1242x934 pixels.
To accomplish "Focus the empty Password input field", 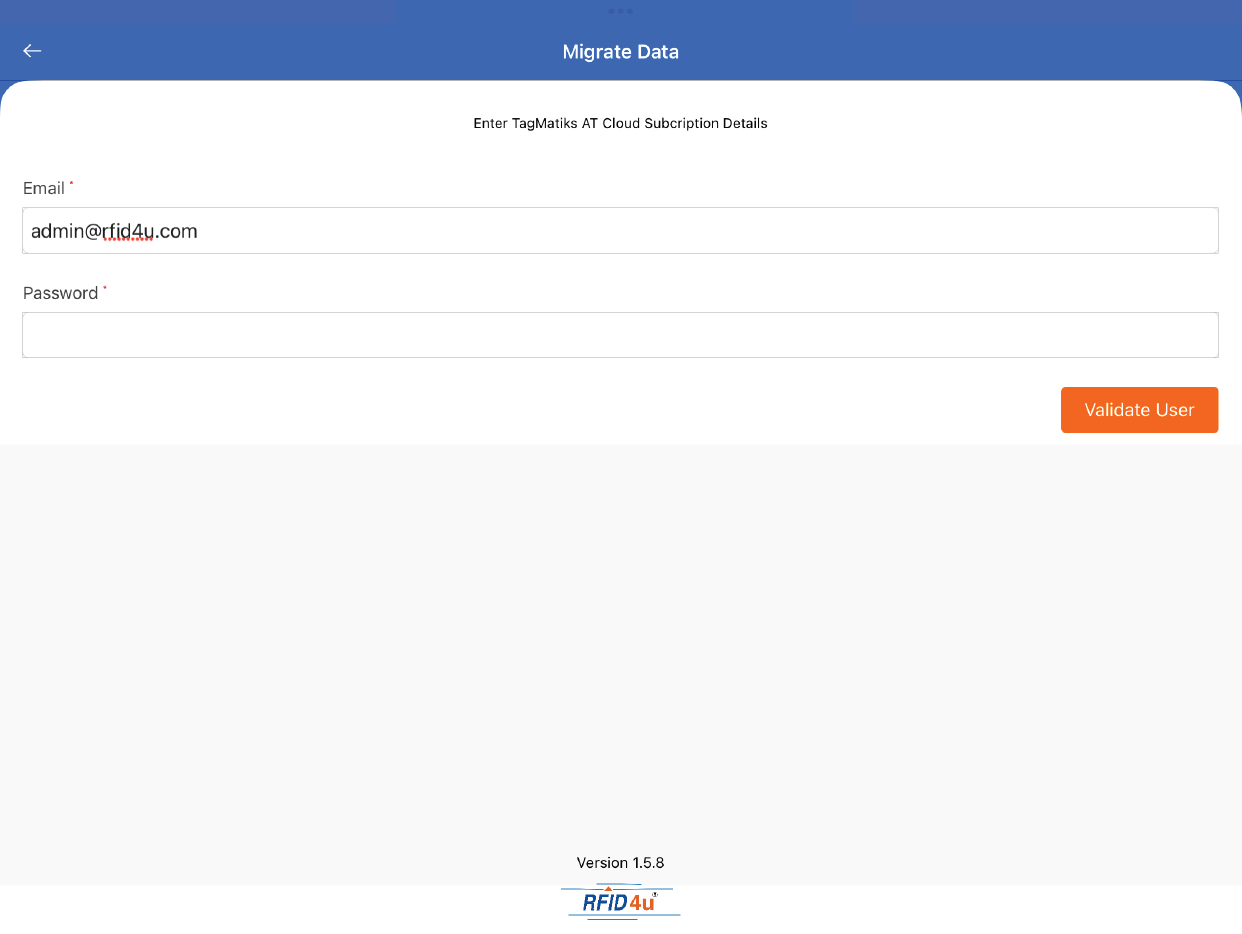I will pos(620,335).
